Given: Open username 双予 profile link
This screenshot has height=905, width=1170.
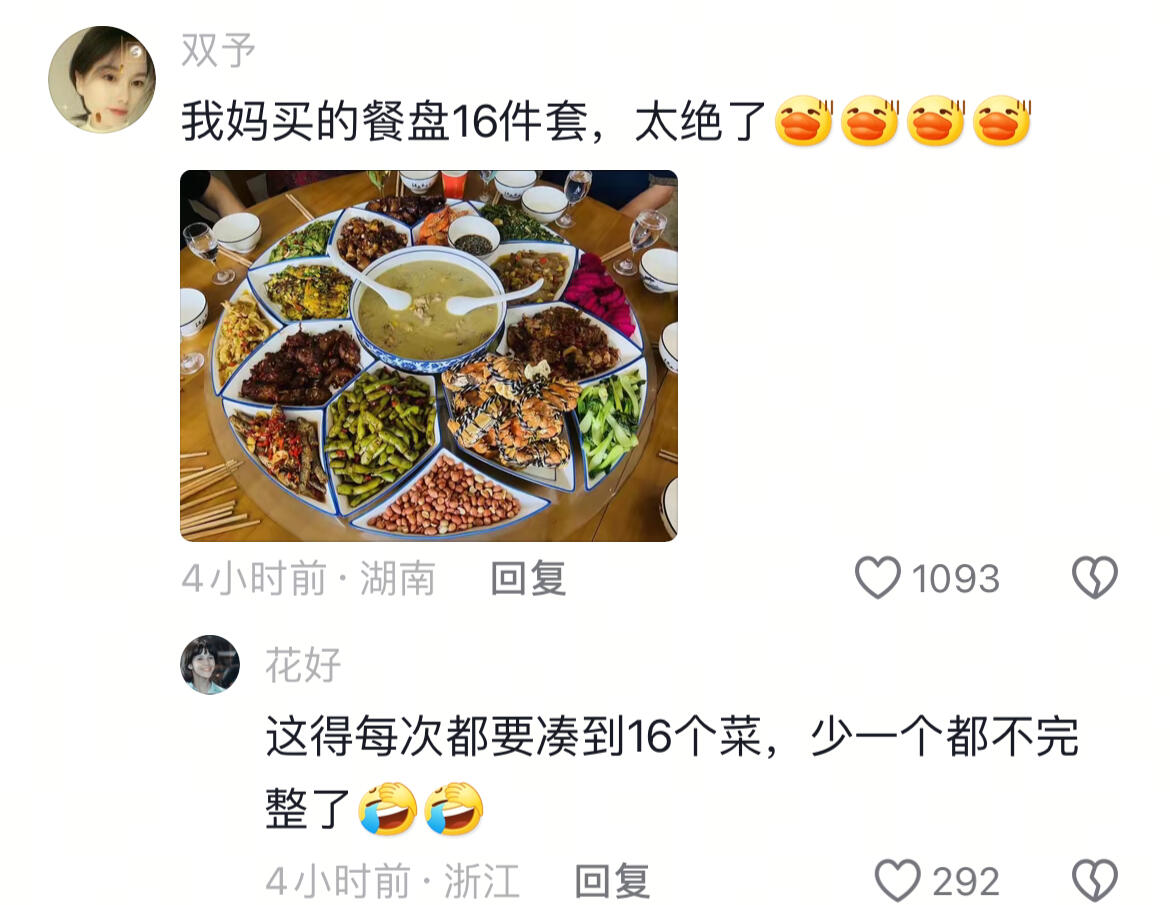Looking at the screenshot, I should (x=218, y=51).
